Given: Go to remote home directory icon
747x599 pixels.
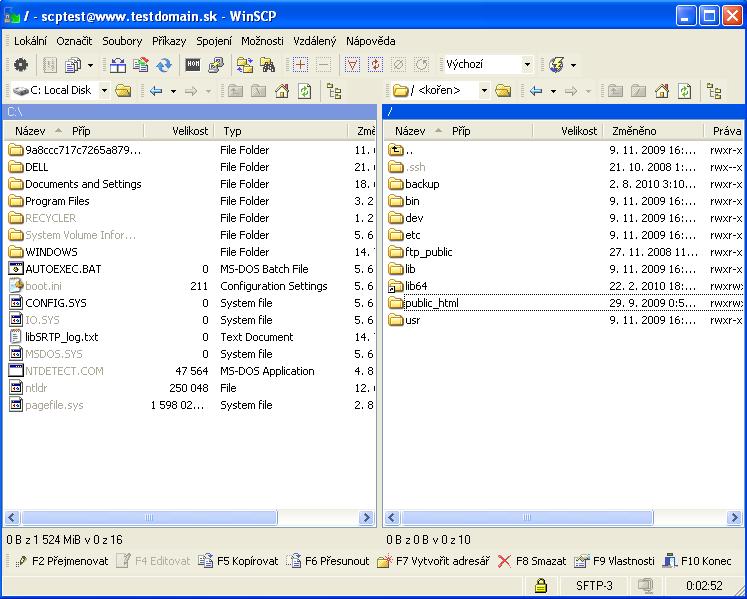Looking at the screenshot, I should 662,91.
